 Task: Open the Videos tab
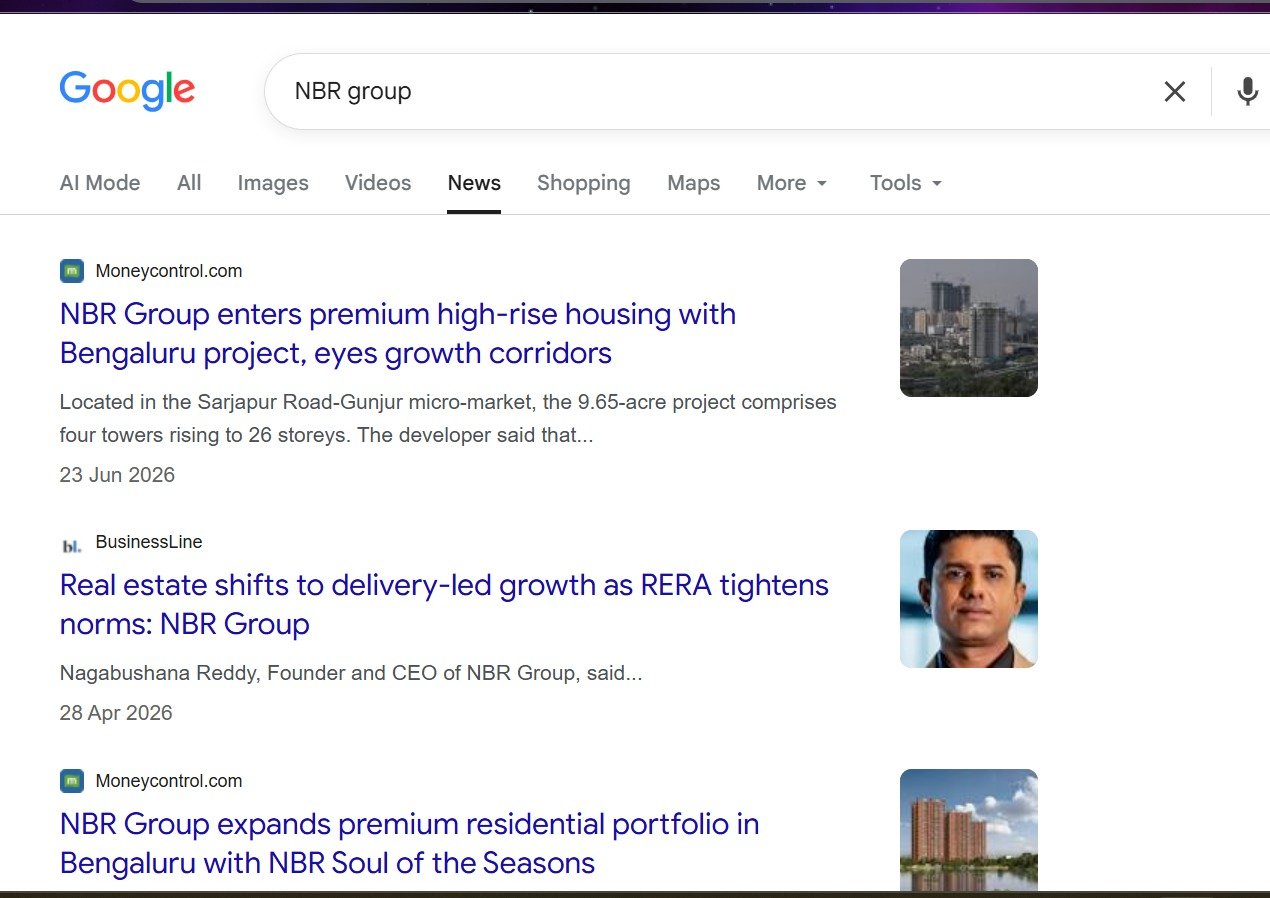point(378,183)
